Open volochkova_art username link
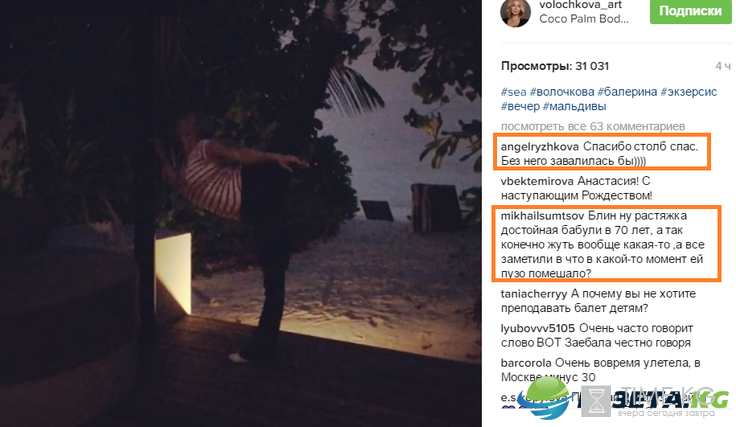The height and width of the screenshot is (427, 736). 581,5
